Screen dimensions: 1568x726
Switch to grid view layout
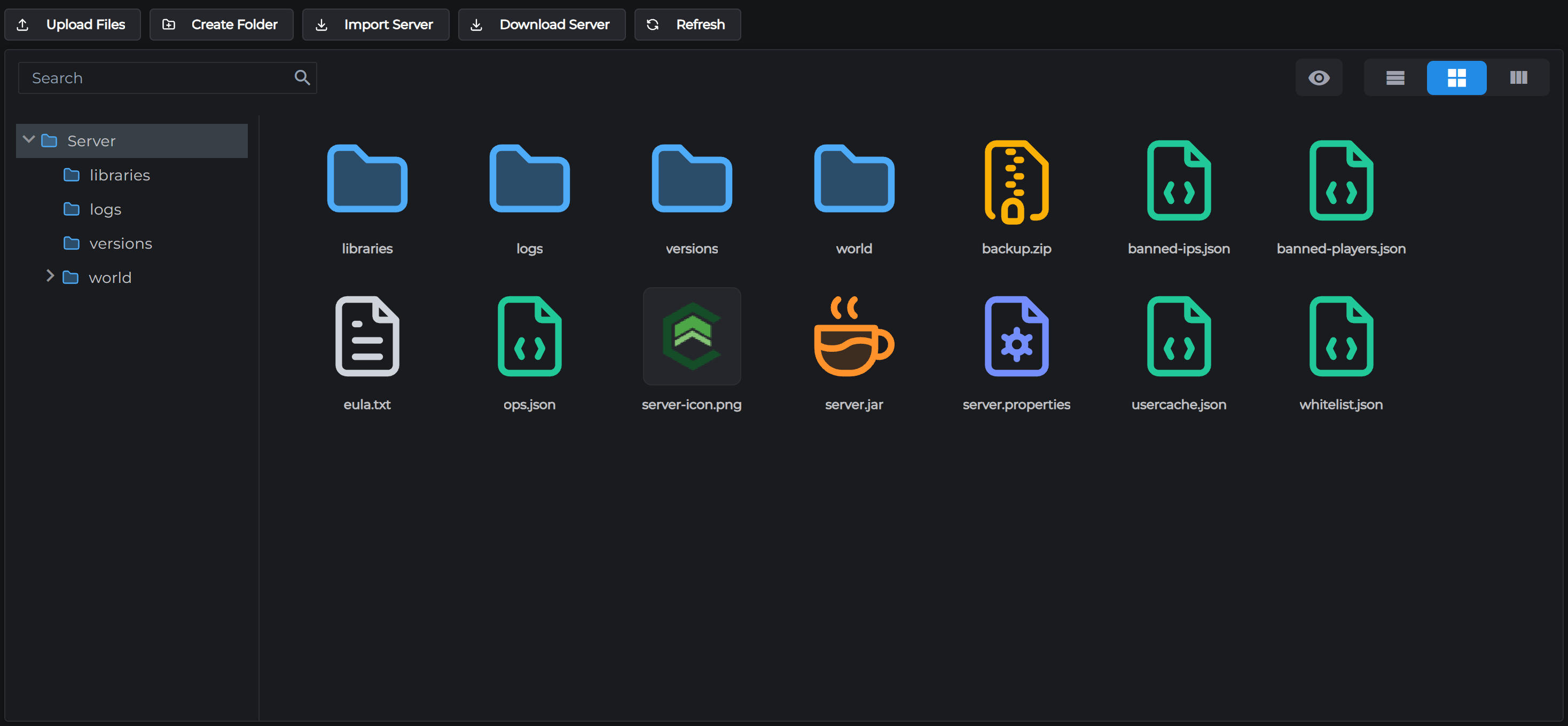(x=1456, y=77)
